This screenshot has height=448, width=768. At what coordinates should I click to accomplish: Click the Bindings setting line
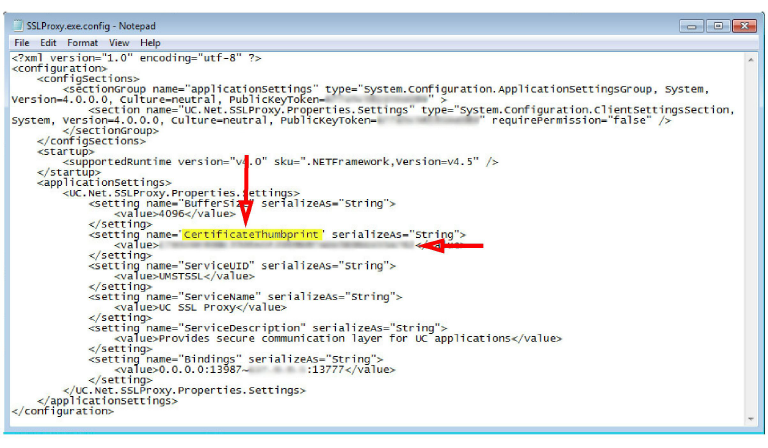click(x=236, y=359)
